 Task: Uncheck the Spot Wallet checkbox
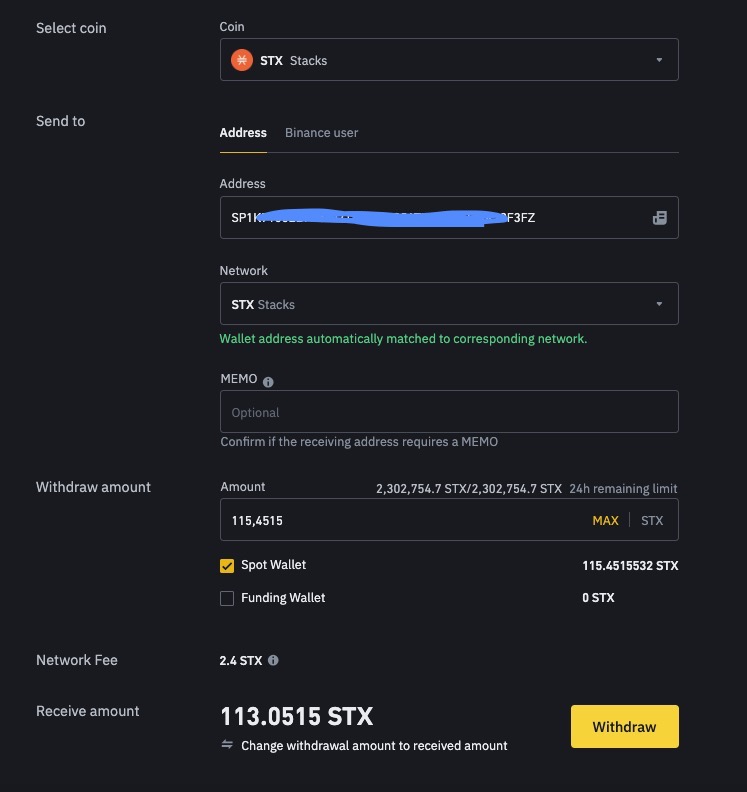[227, 566]
